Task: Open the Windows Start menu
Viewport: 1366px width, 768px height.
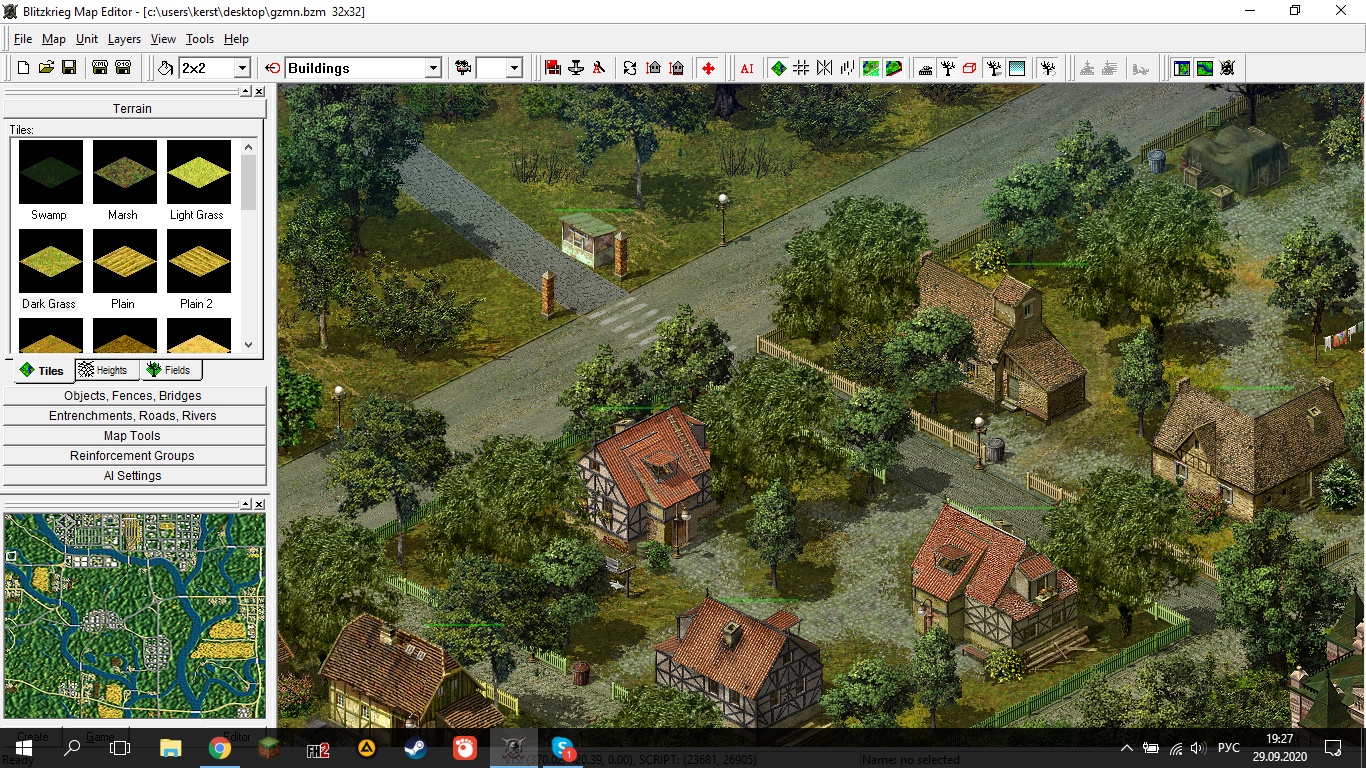Action: [x=23, y=748]
